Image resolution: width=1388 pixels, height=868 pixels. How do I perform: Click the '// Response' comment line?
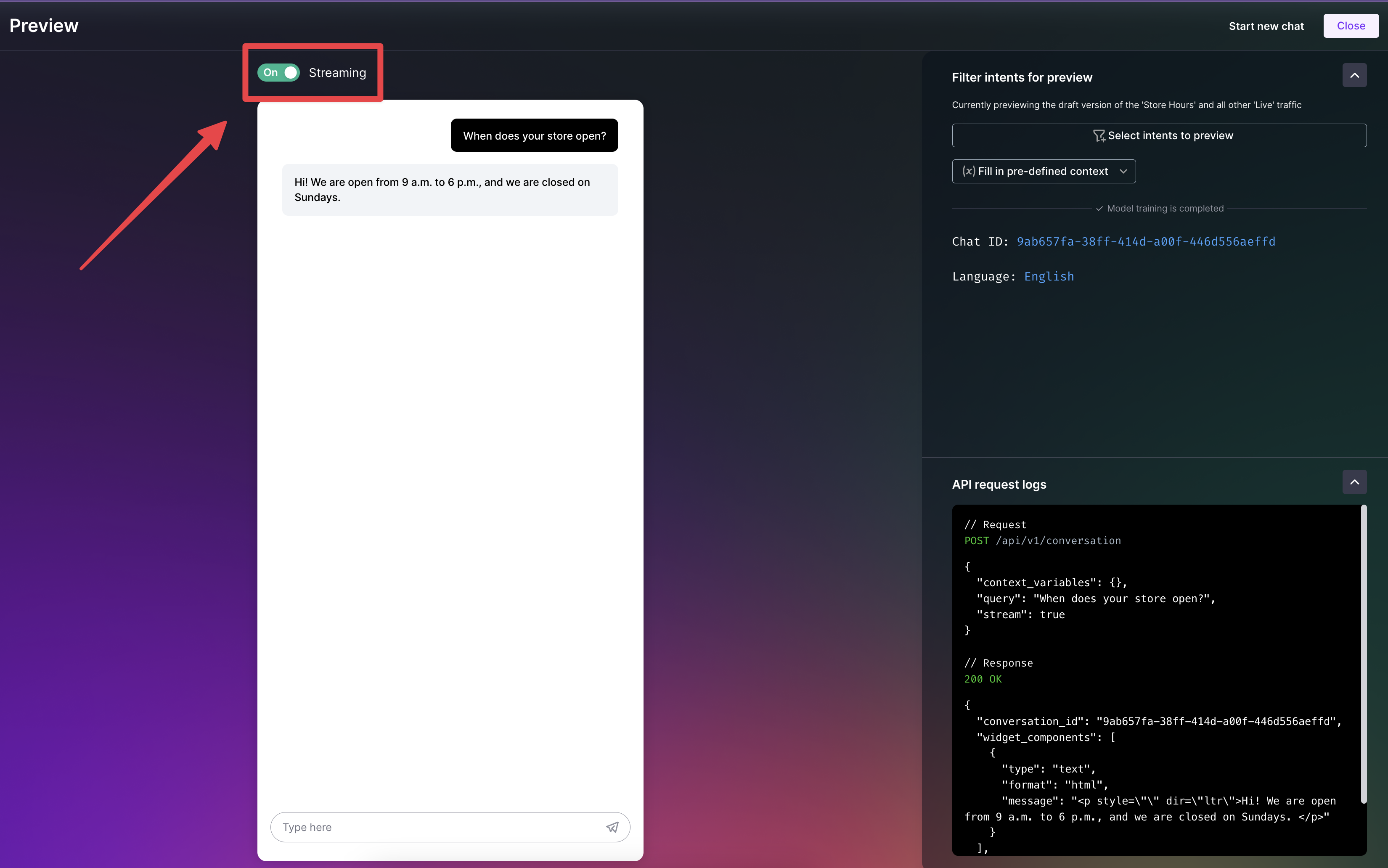tap(999, 663)
